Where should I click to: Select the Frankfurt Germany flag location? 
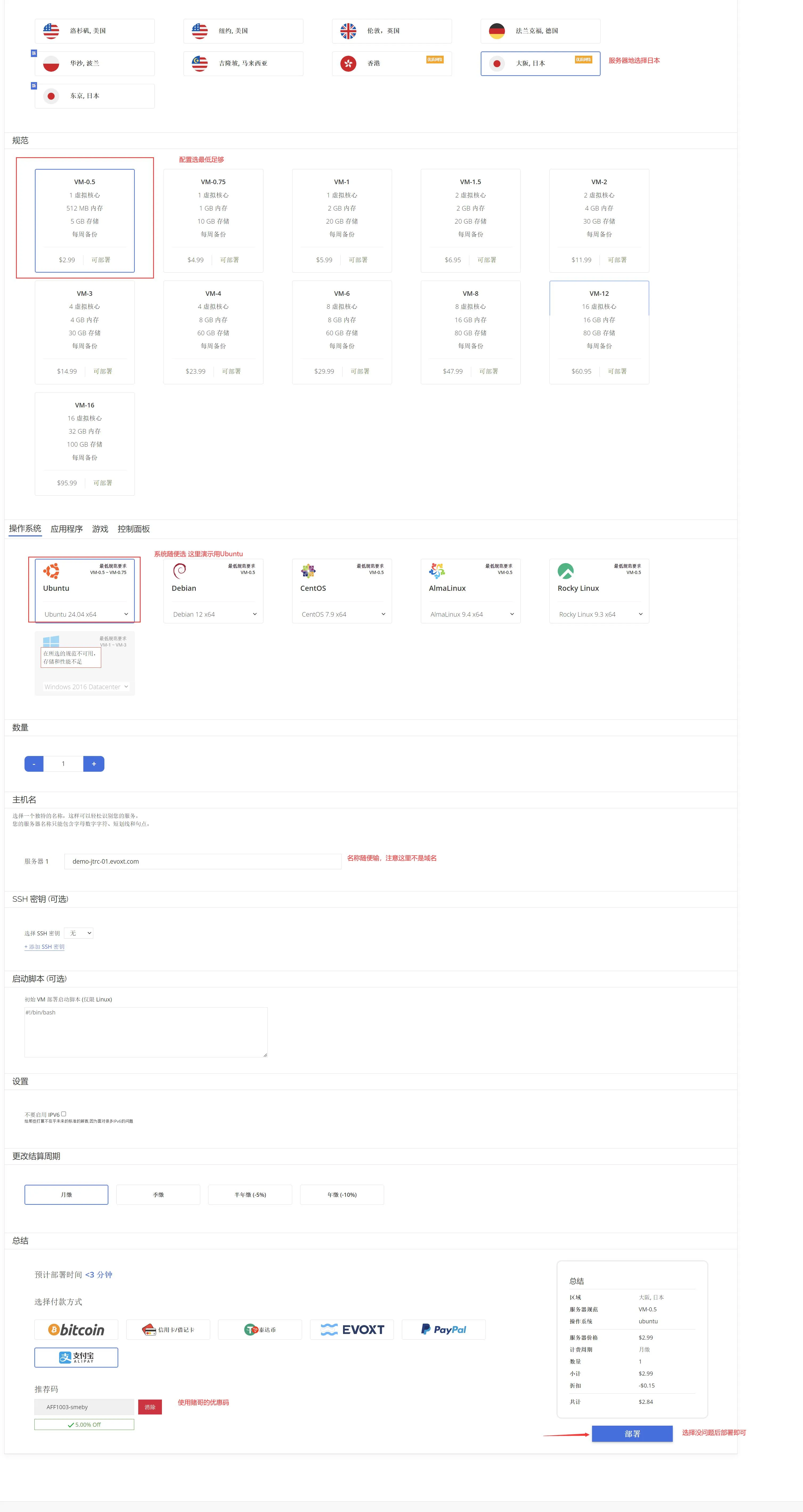click(497, 31)
